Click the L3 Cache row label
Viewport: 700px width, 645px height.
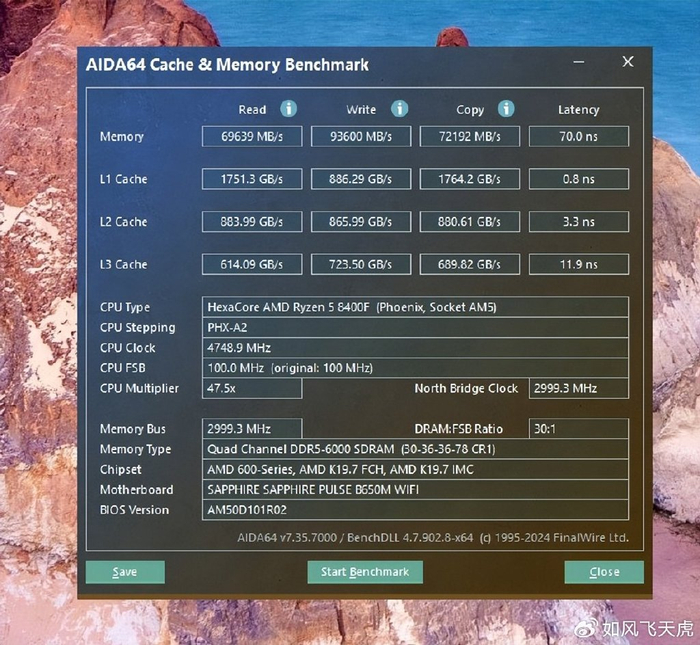(x=124, y=265)
